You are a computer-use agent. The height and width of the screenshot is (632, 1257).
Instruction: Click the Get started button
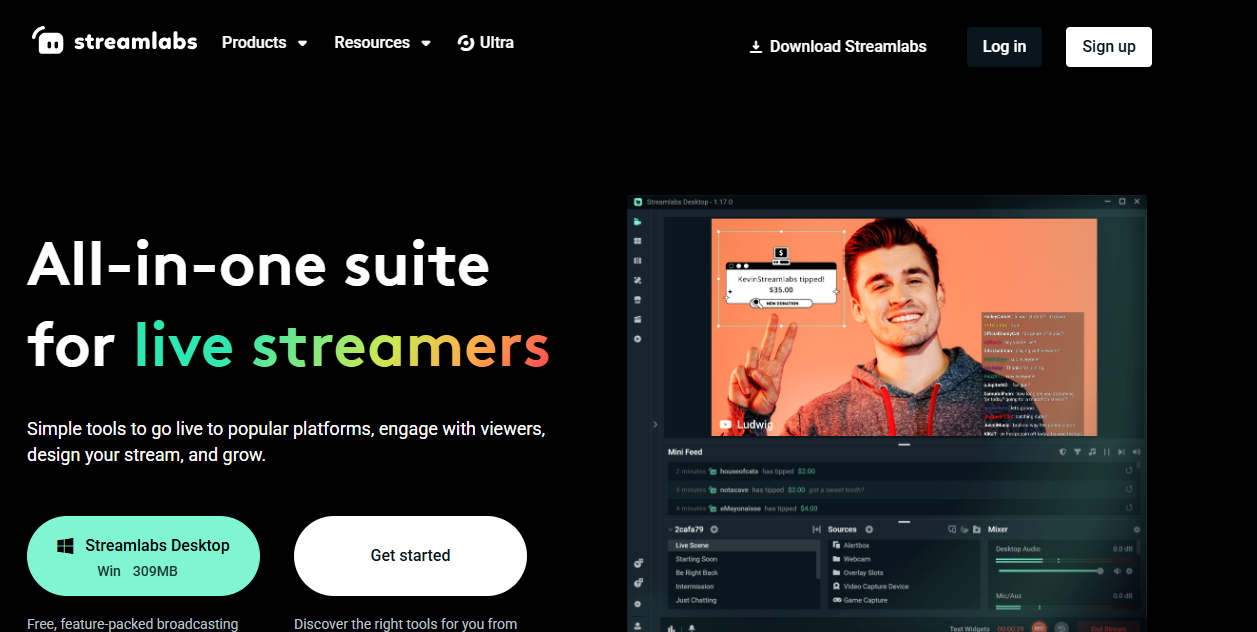[x=410, y=556]
